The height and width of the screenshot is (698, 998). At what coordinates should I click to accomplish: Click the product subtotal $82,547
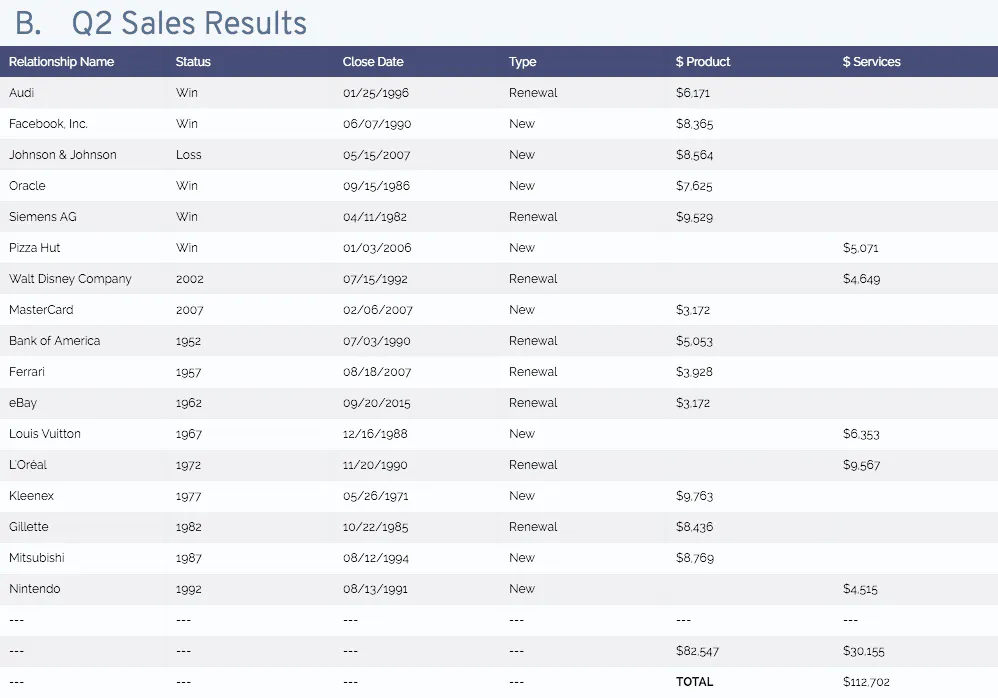(697, 651)
